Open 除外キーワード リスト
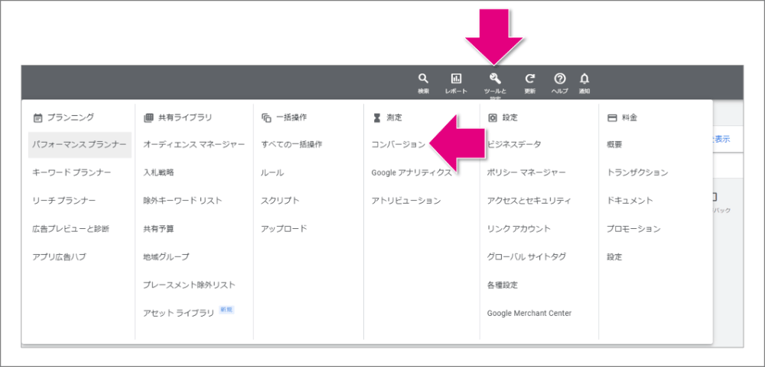This screenshot has width=765, height=367. [182, 201]
